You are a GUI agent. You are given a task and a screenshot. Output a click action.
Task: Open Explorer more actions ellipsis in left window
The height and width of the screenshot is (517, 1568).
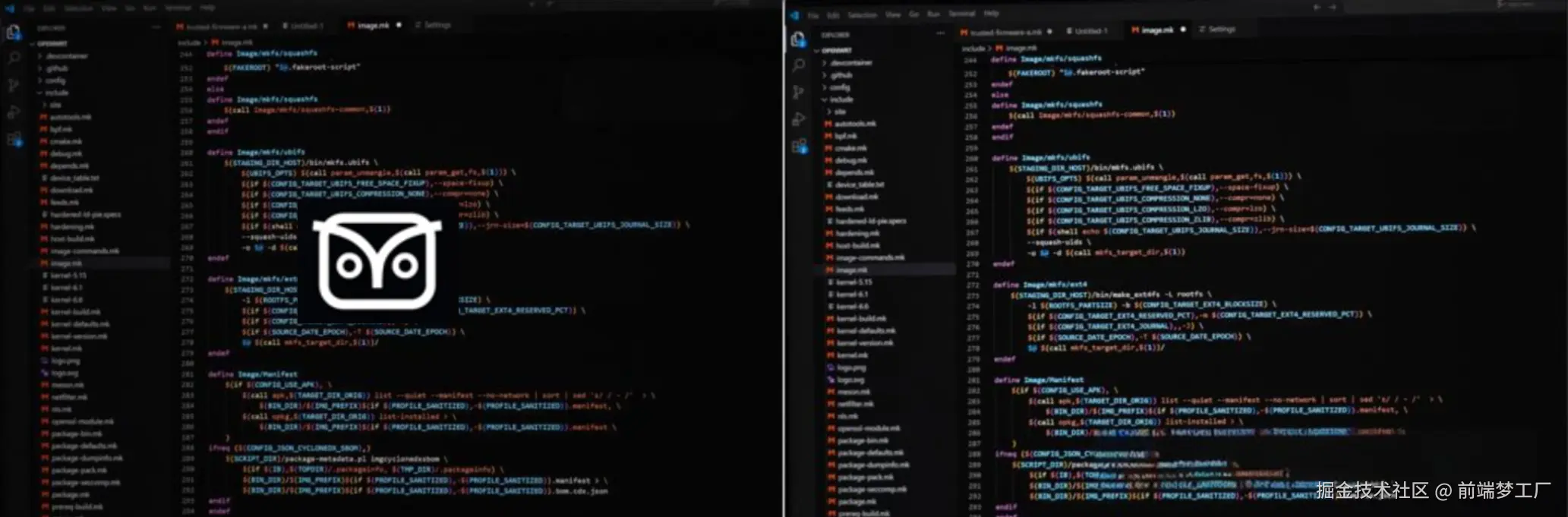(x=156, y=27)
